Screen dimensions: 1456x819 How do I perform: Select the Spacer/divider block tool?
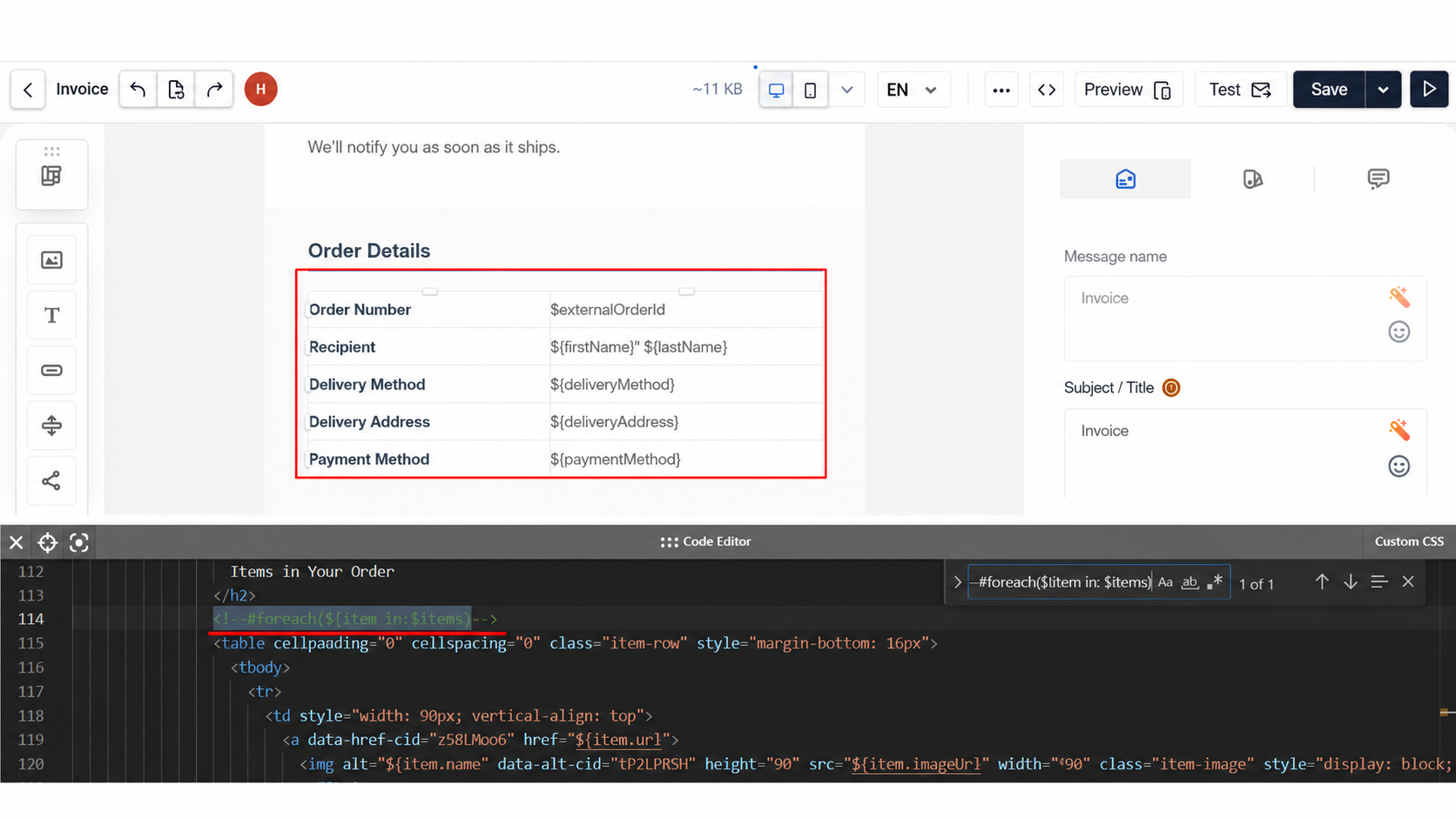51,426
